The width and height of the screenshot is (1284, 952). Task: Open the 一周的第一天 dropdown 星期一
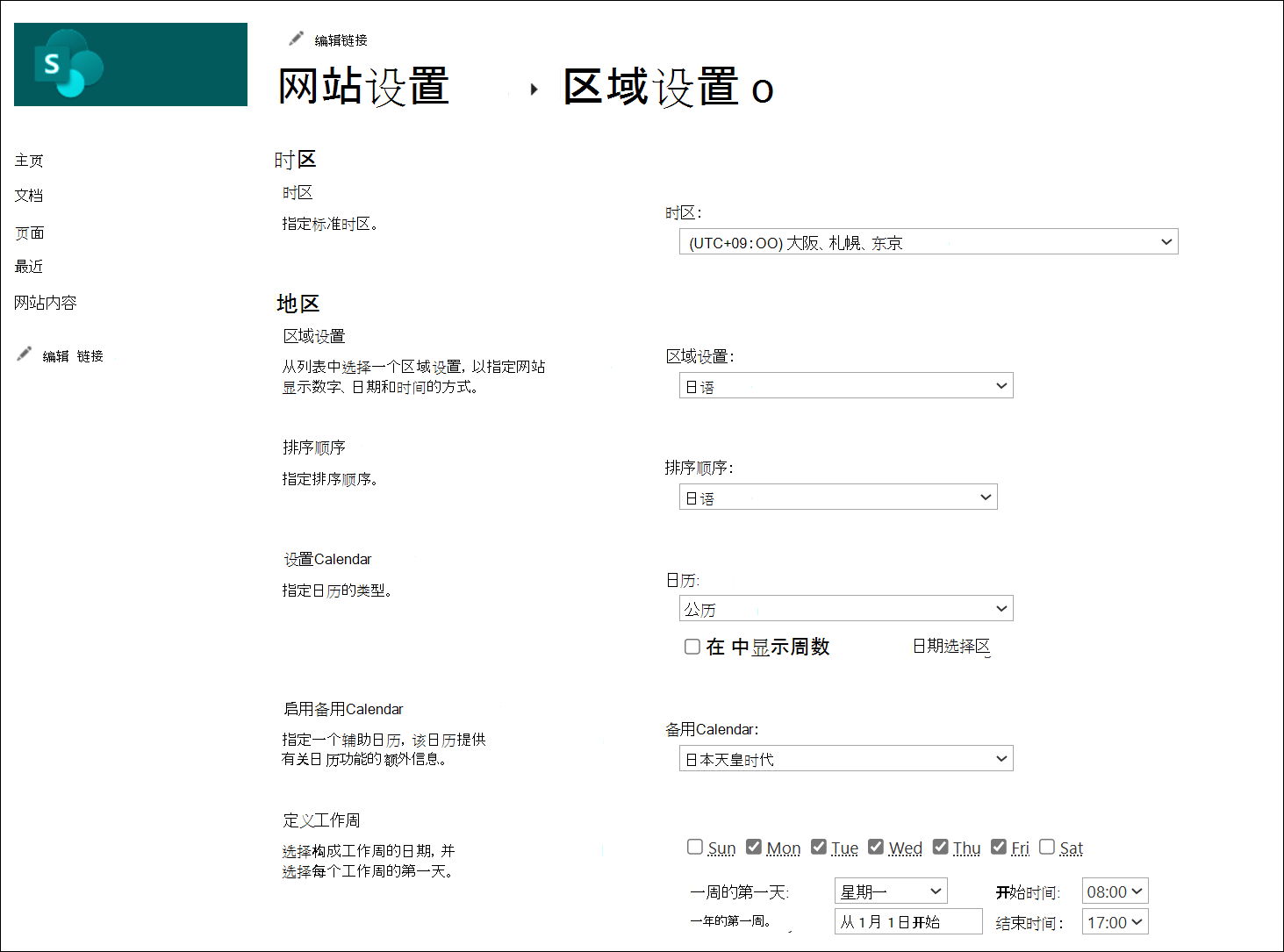coord(891,891)
